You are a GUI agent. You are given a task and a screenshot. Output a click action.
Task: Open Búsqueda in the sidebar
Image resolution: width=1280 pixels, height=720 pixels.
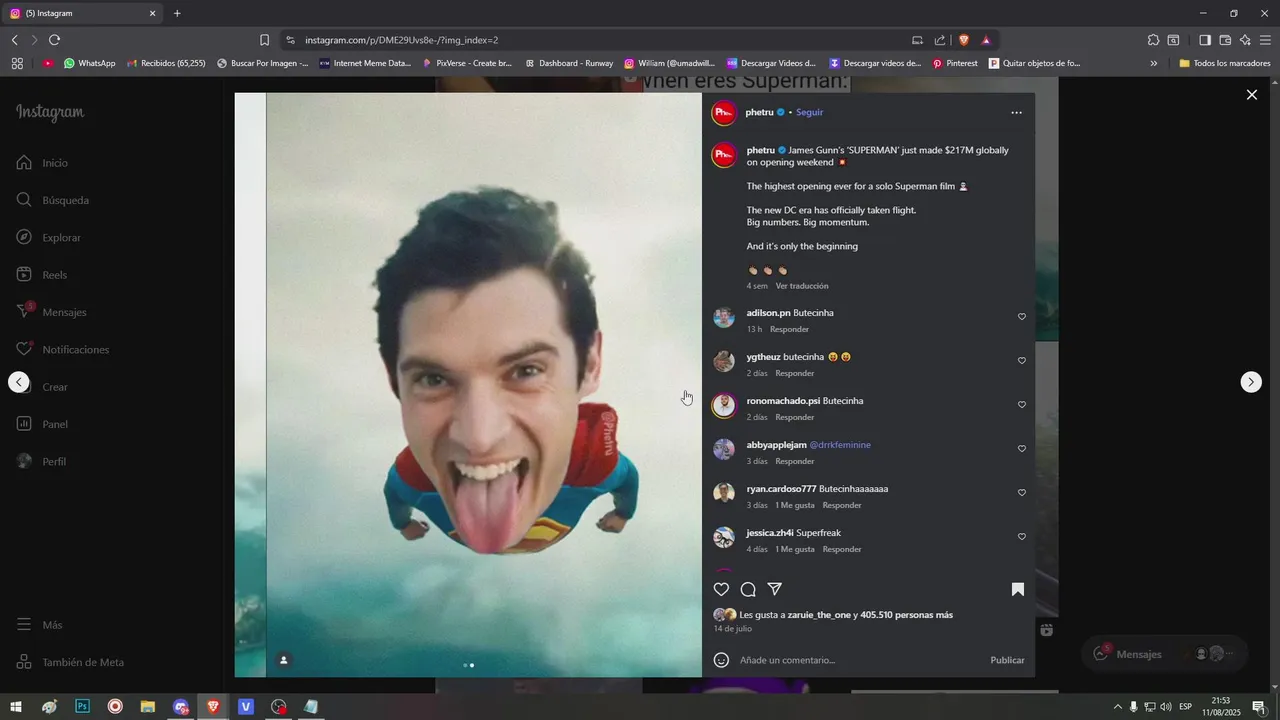tap(53, 200)
